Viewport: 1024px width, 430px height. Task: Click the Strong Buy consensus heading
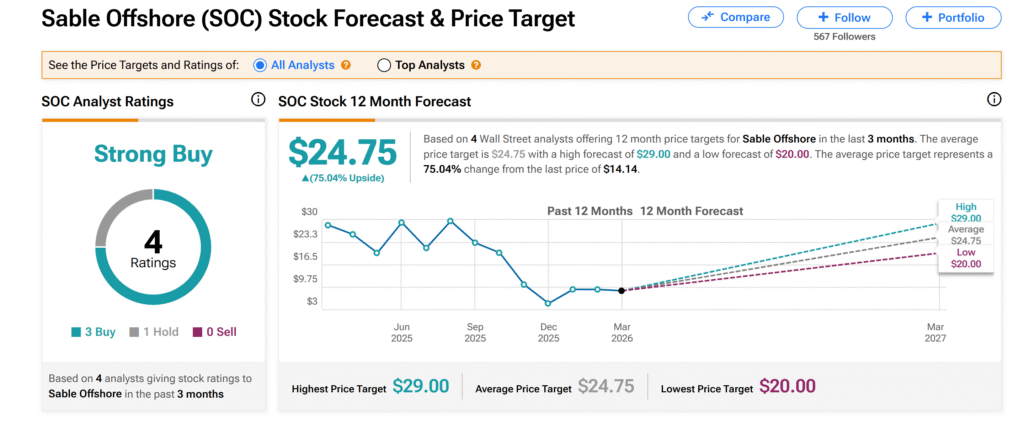153,154
